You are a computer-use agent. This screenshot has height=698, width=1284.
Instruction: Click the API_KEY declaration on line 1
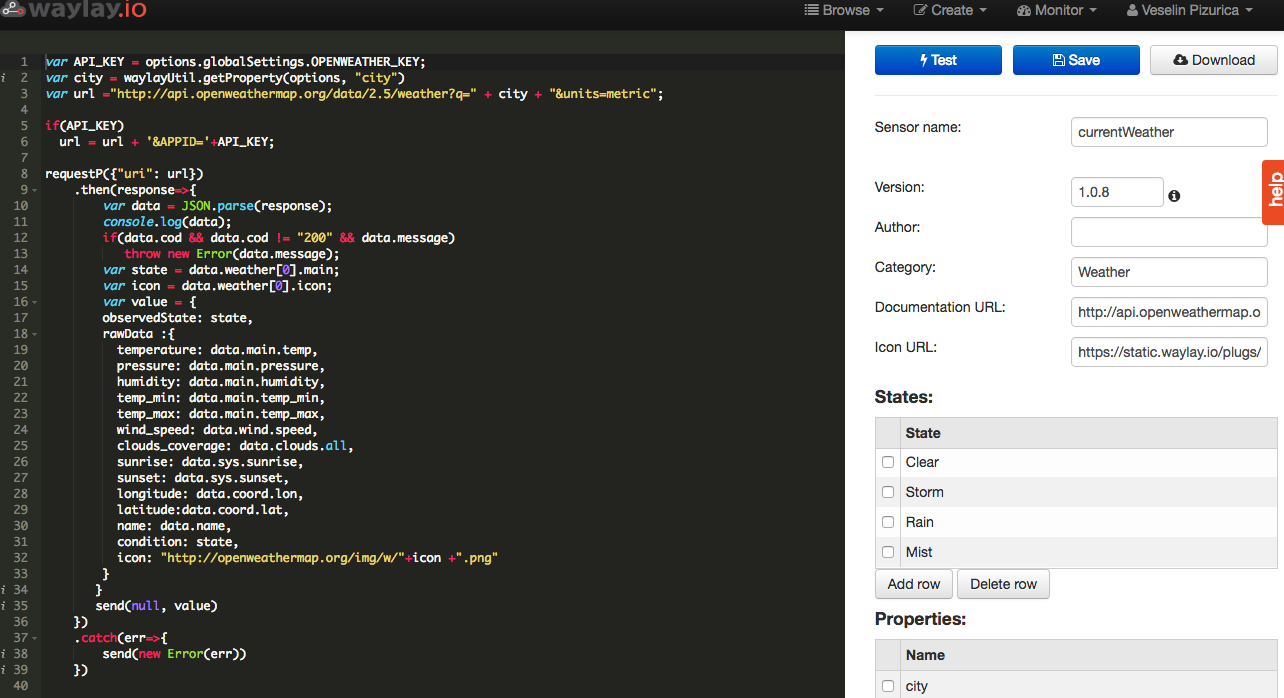[235, 62]
